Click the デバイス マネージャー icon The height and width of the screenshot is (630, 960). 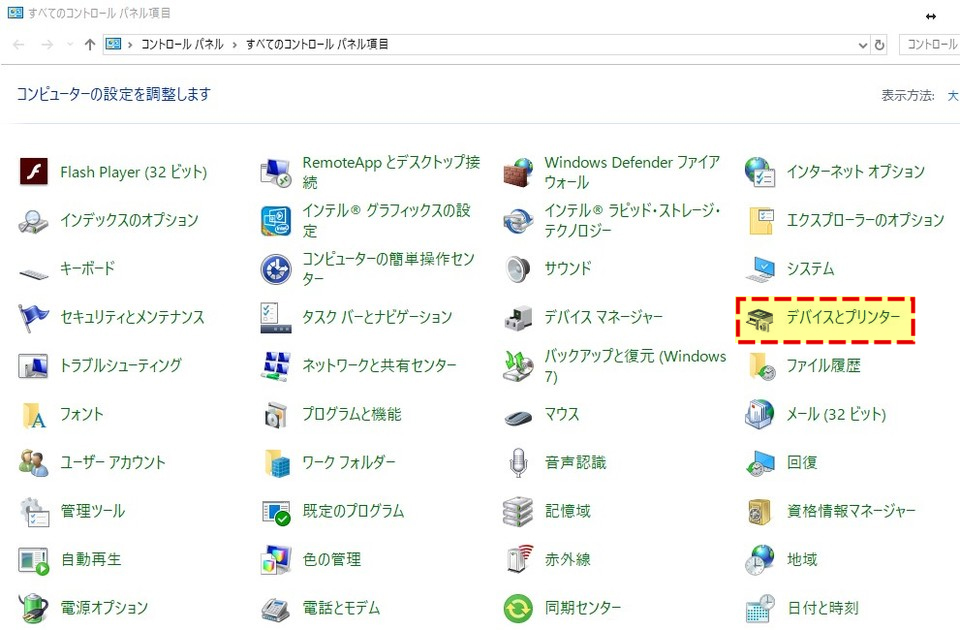(x=518, y=317)
